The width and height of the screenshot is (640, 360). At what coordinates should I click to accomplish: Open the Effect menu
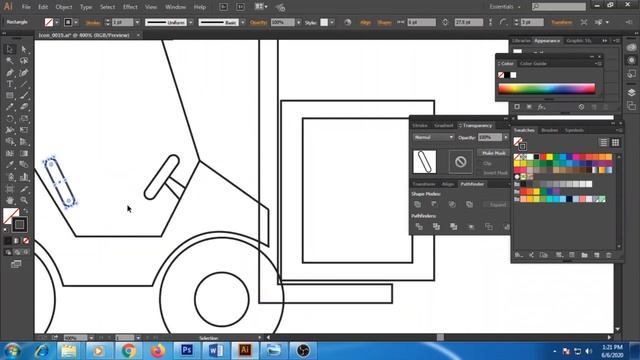(130, 7)
